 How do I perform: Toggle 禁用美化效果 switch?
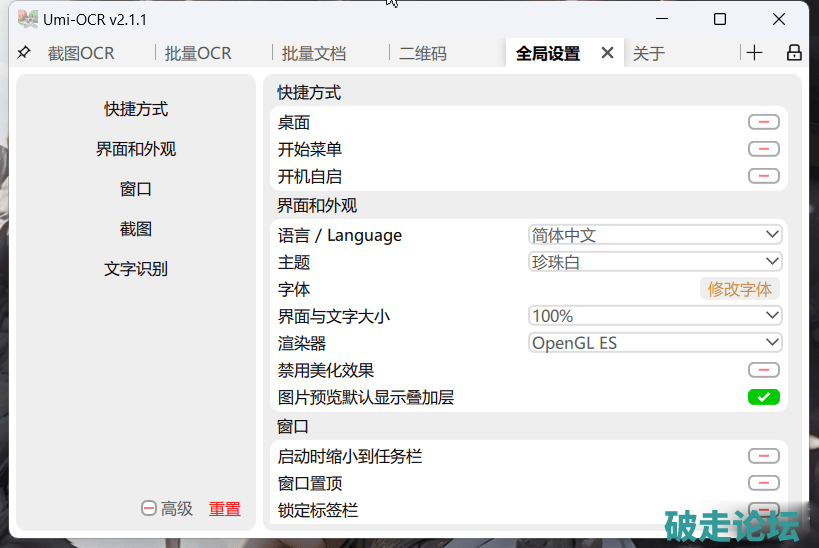coord(763,370)
